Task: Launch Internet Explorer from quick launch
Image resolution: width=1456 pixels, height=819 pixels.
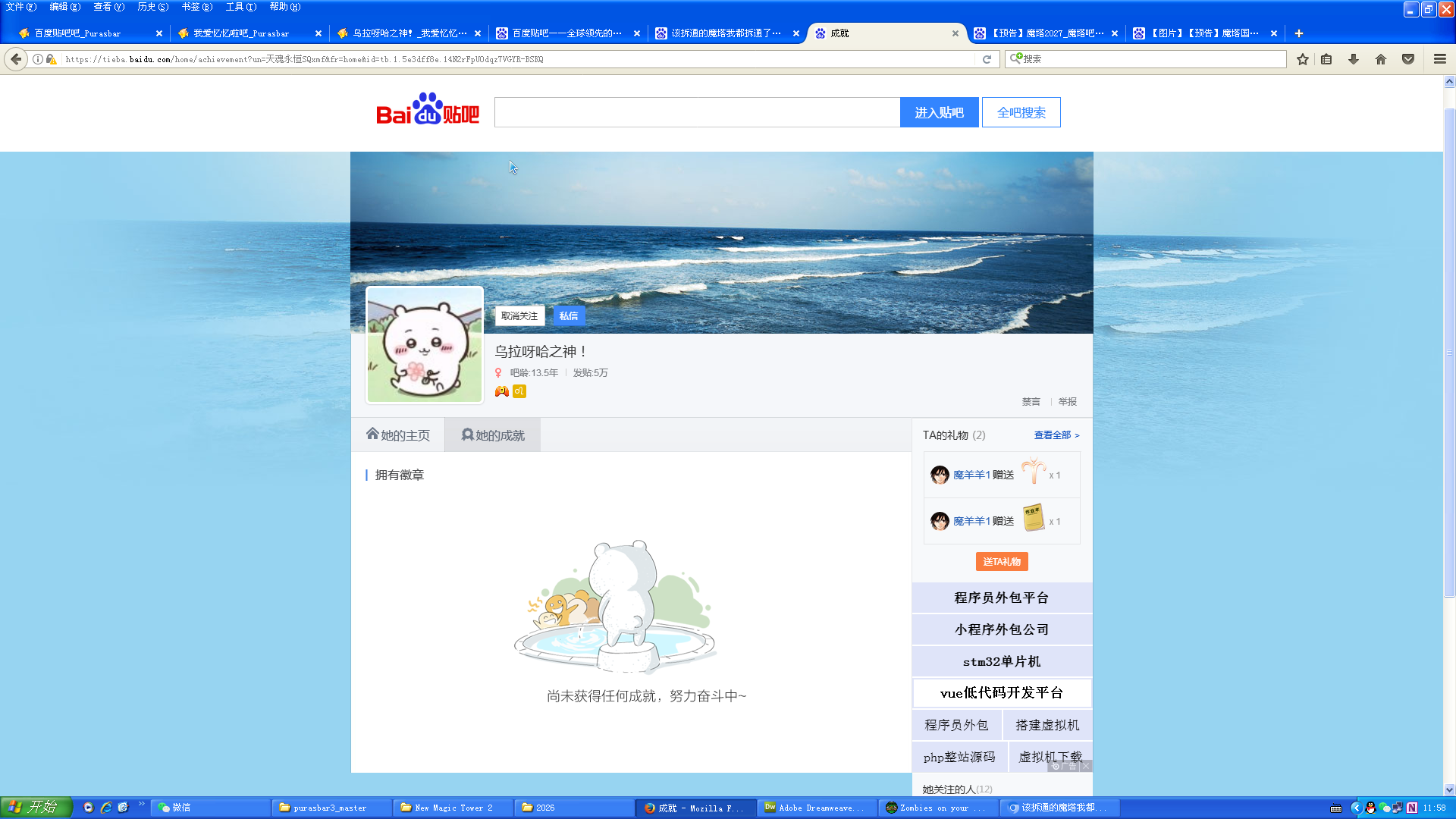Action: (106, 808)
